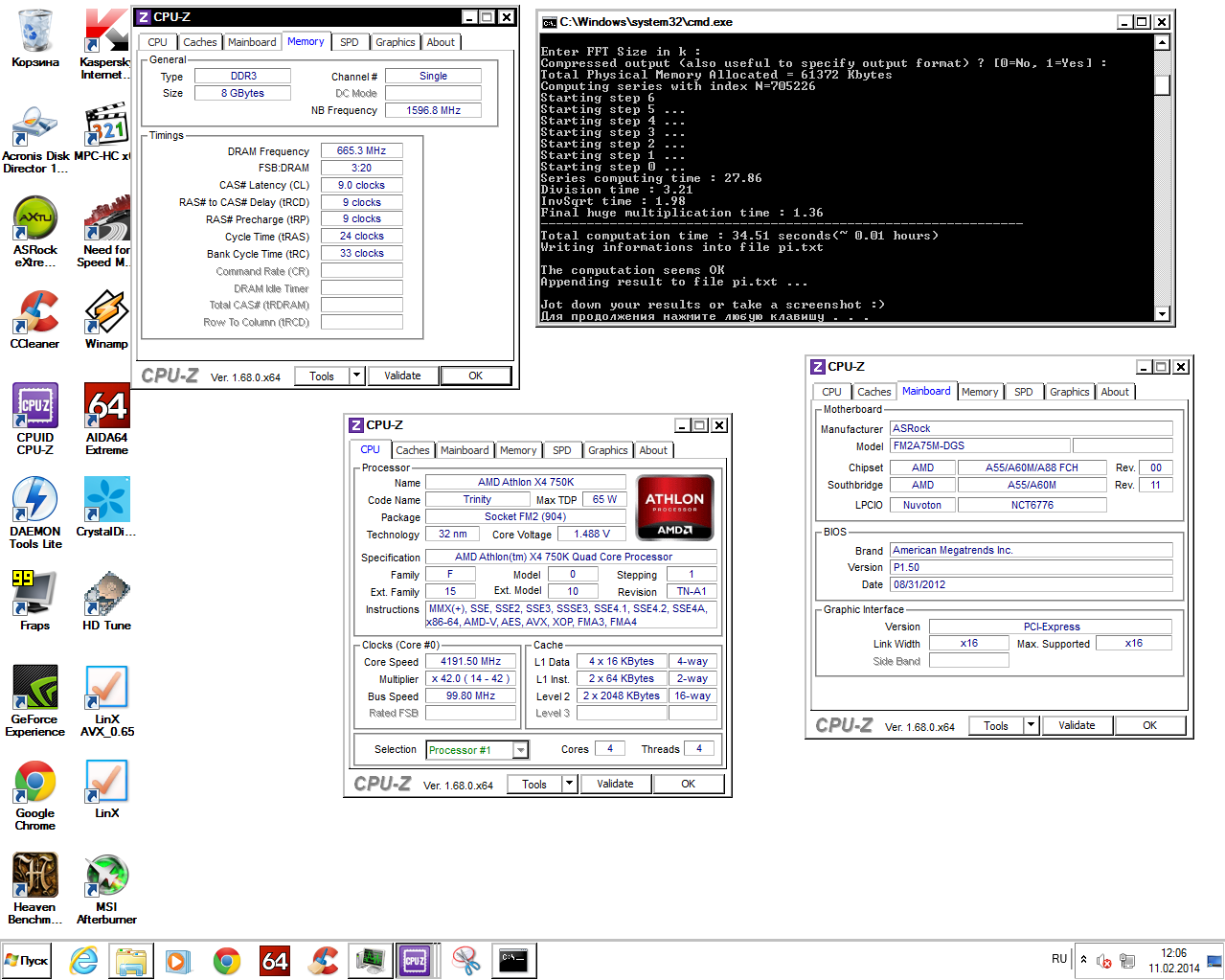
Task: Open cmd.exe window system menu icon
Action: tap(549, 22)
